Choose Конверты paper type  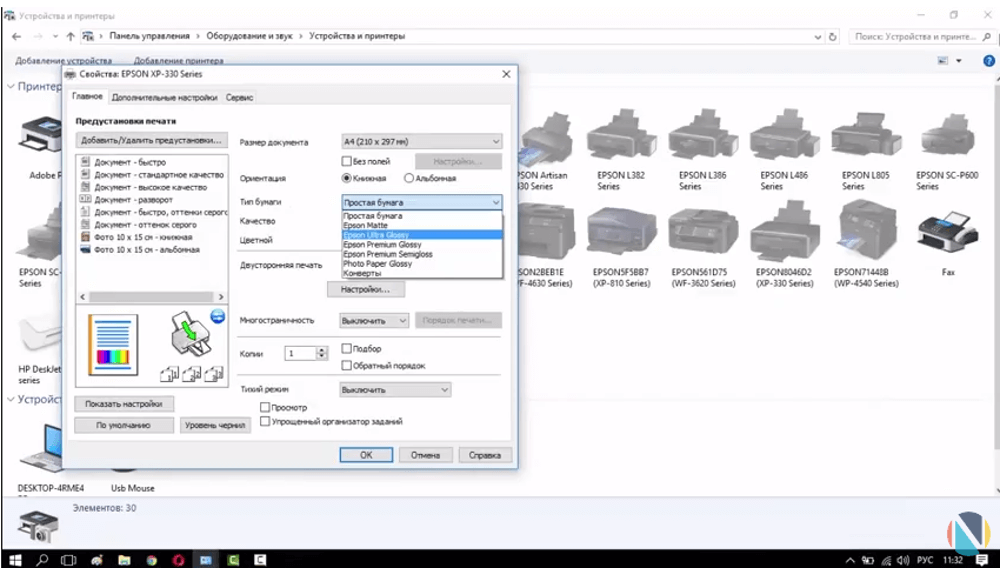click(422, 273)
